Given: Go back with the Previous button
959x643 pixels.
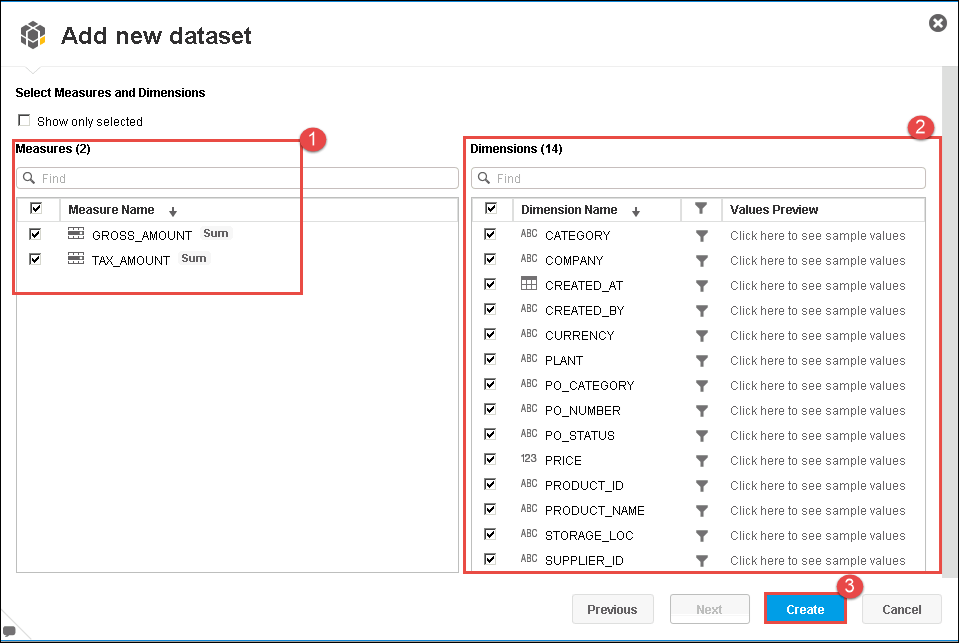Looking at the screenshot, I should tap(612, 609).
